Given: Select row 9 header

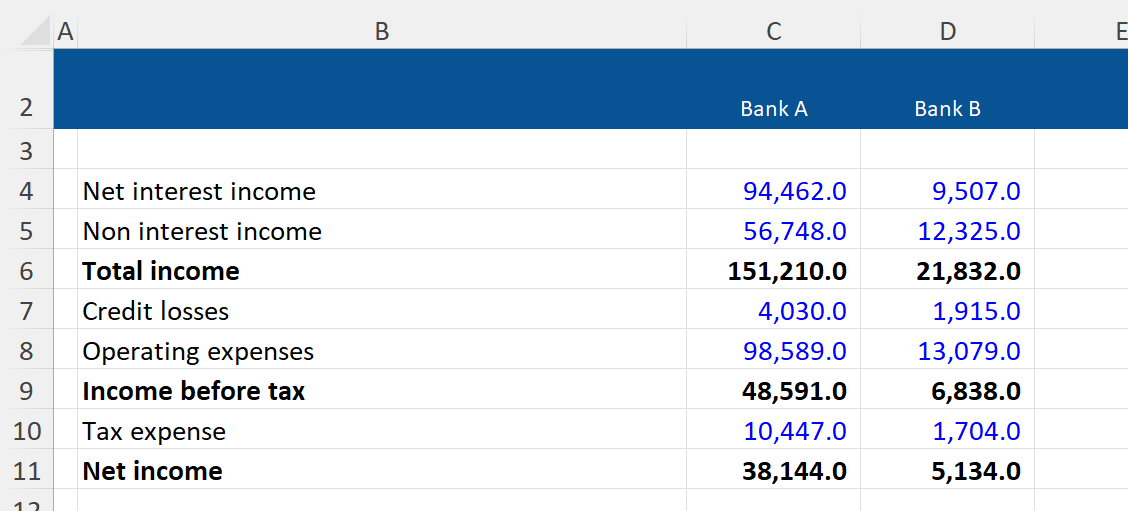Looking at the screenshot, I should click(x=26, y=391).
